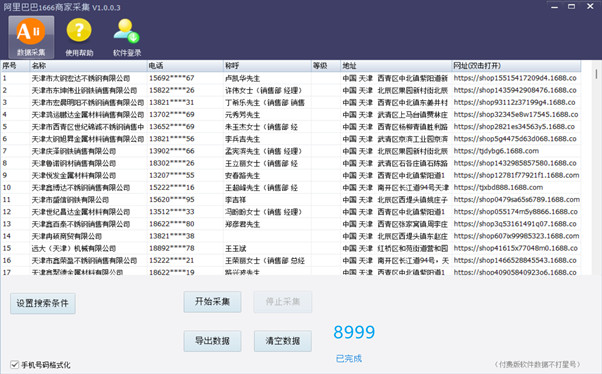The image size is (602, 374).
Task: Click the 已完成 status label
Action: click(x=349, y=359)
